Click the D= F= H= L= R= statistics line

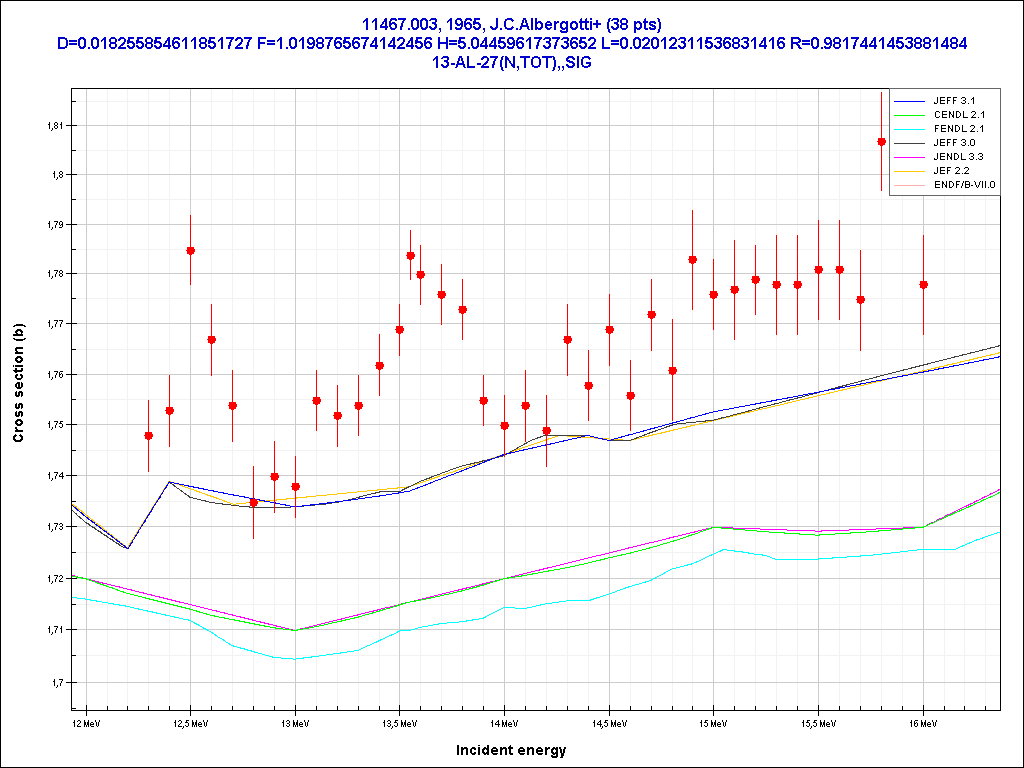511,43
